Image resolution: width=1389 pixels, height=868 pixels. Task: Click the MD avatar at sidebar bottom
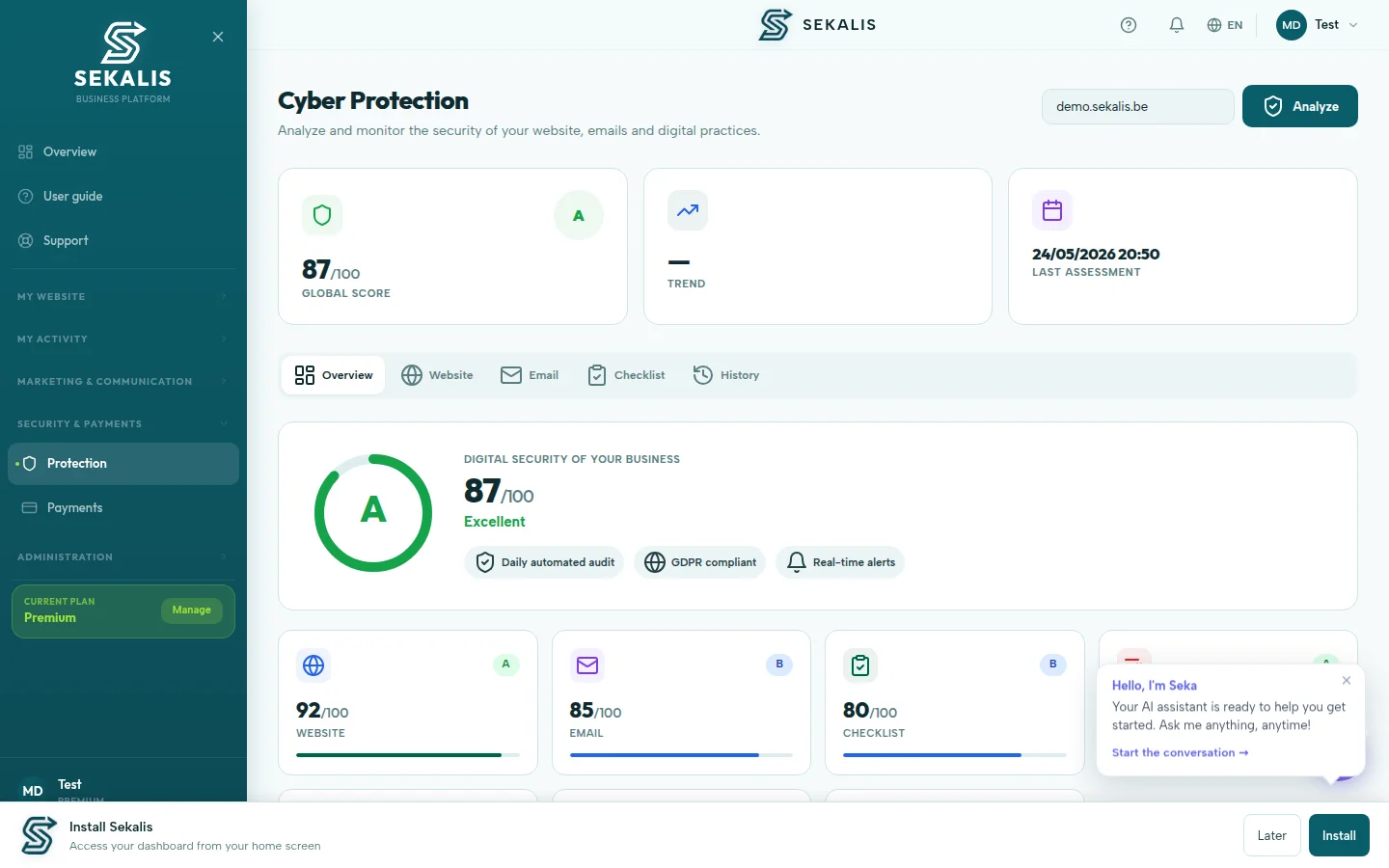point(33,791)
